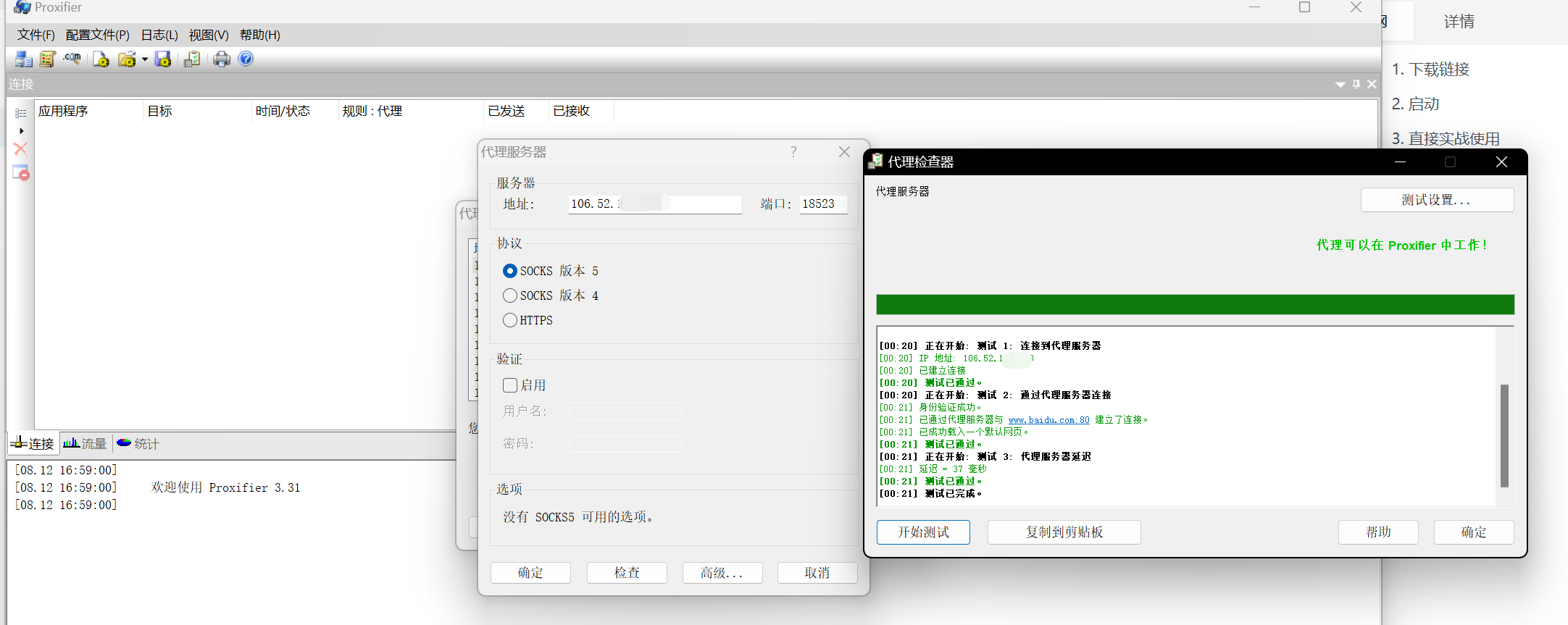Click the 复制到剪贴板 button
Image resolution: width=1568 pixels, height=625 pixels.
(1064, 532)
